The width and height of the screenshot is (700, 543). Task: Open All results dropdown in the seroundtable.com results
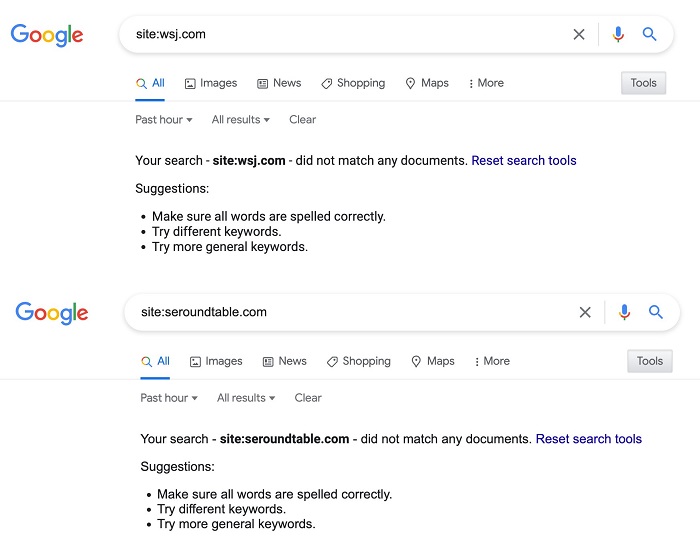(x=246, y=398)
